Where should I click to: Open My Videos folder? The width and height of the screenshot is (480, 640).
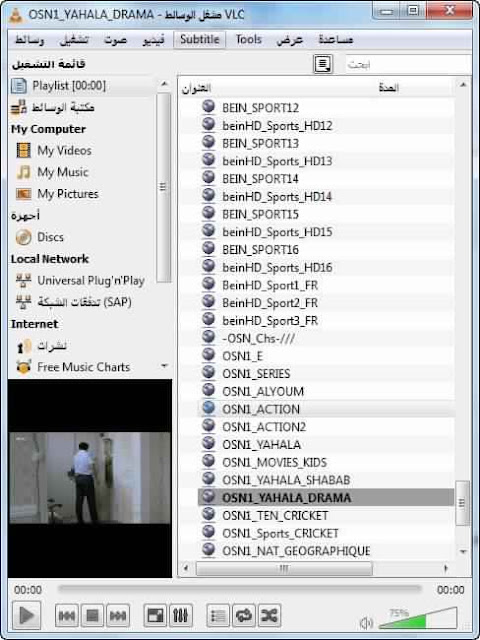[64, 151]
